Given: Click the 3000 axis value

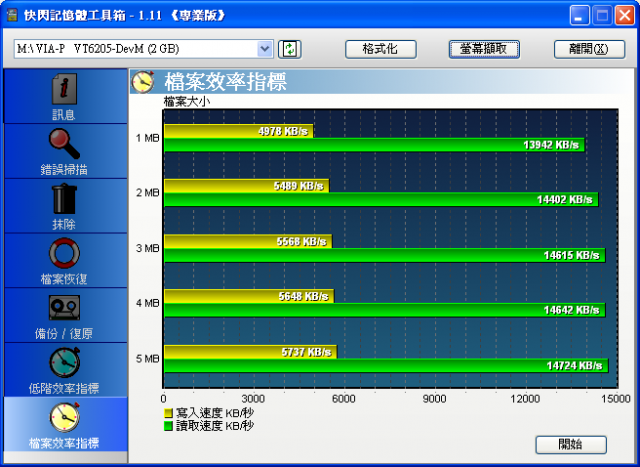Looking at the screenshot, I should click(x=253, y=399).
